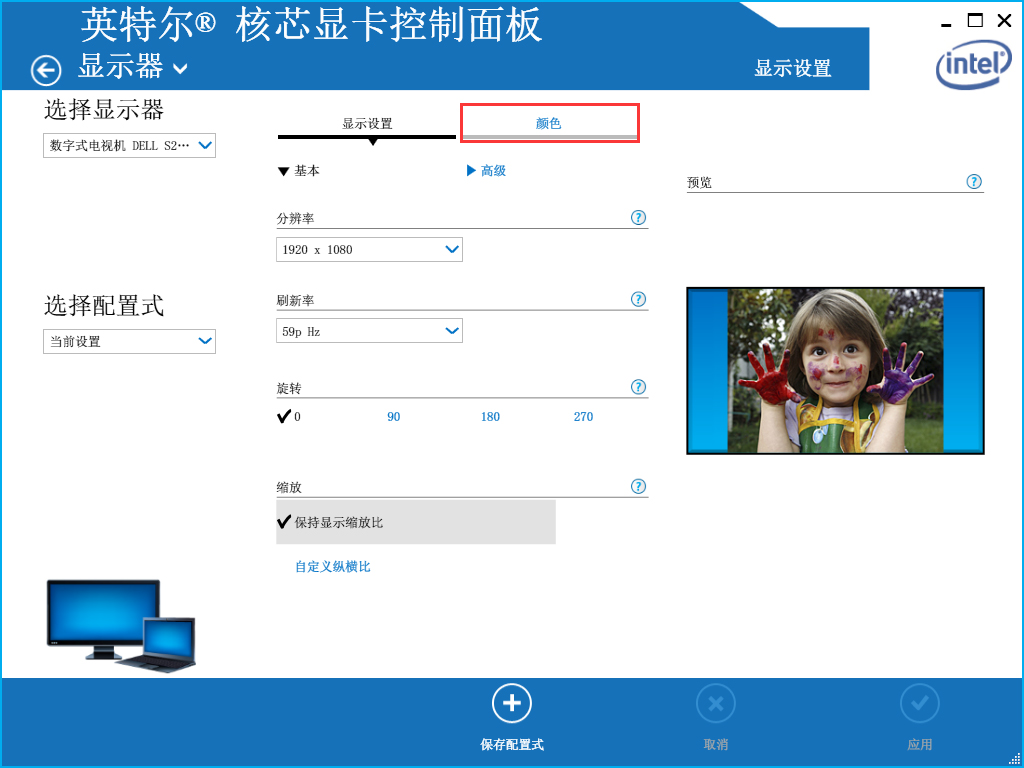The height and width of the screenshot is (768, 1024).
Task: Select 180 in the rotation options
Action: tap(489, 417)
